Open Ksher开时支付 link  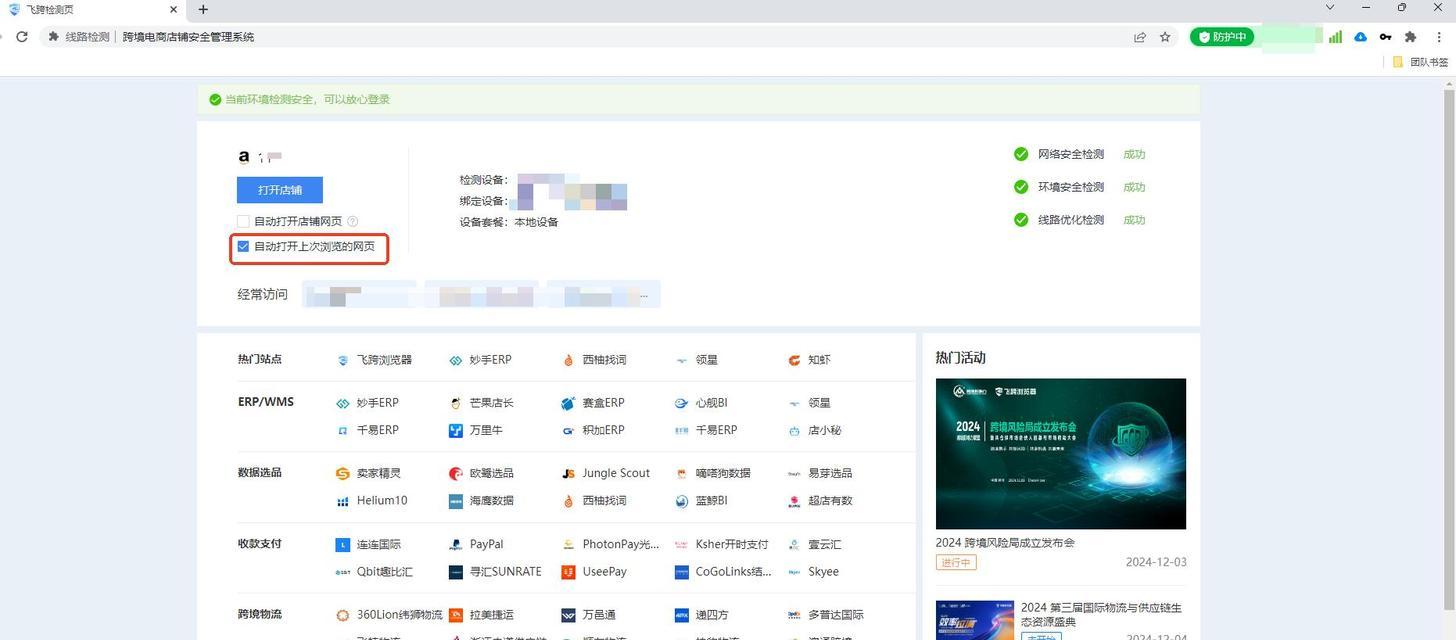click(722, 545)
